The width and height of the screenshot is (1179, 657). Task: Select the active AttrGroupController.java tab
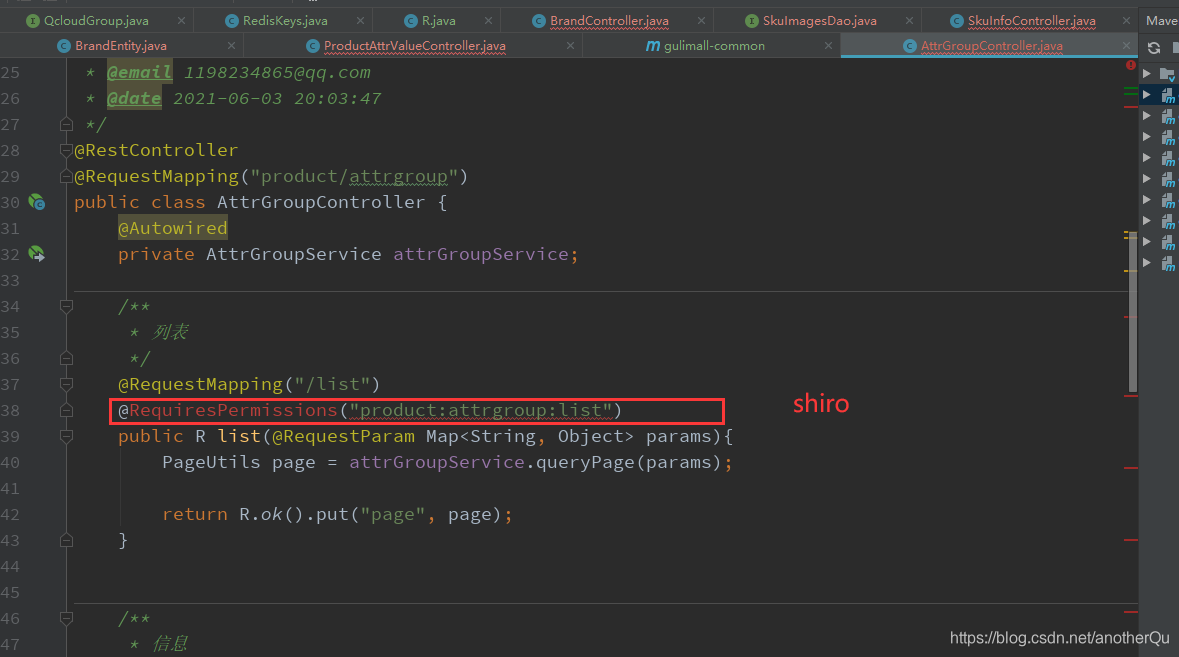coord(992,46)
